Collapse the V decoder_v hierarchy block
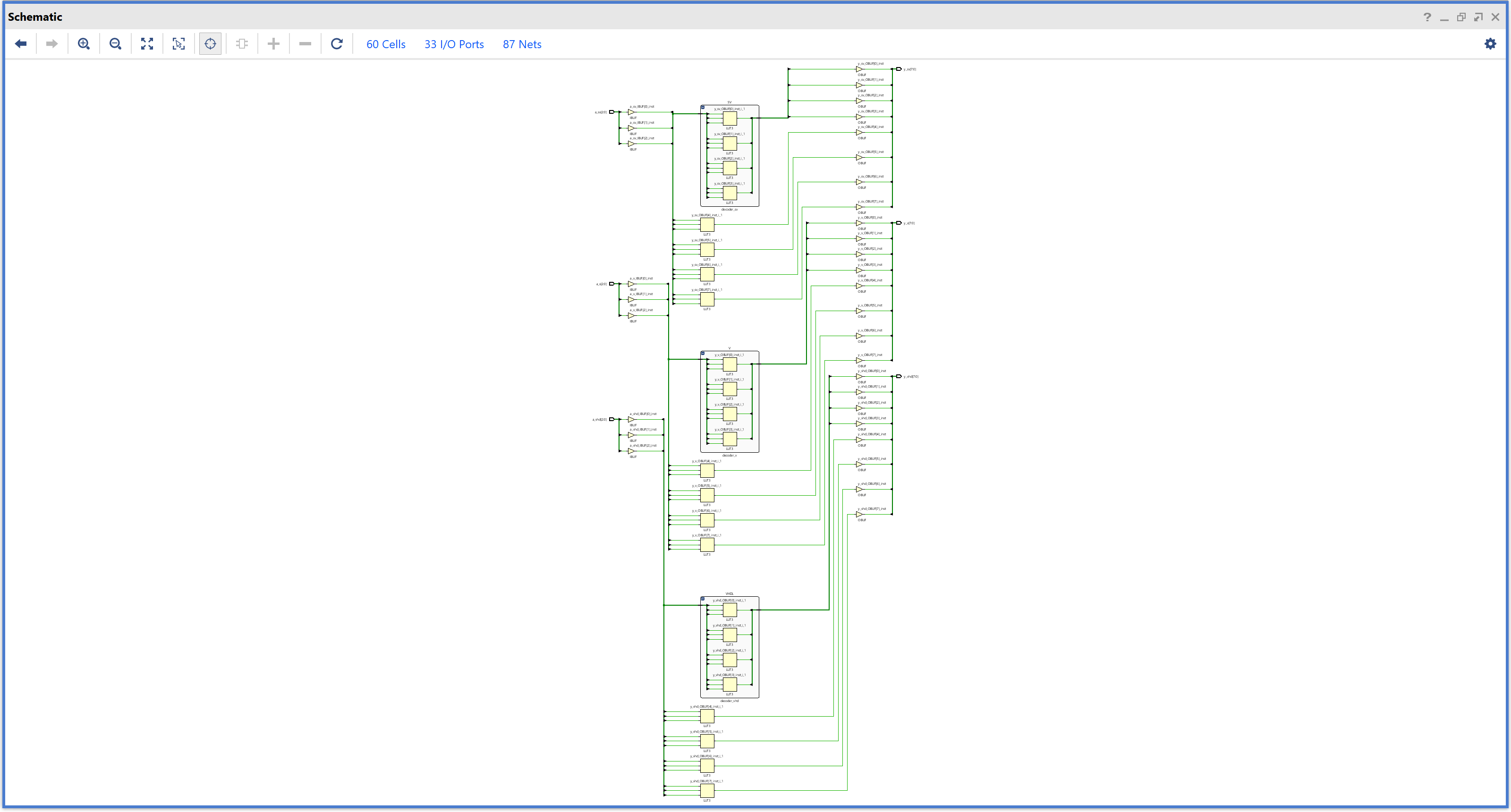The width and height of the screenshot is (1511, 812). click(x=703, y=354)
